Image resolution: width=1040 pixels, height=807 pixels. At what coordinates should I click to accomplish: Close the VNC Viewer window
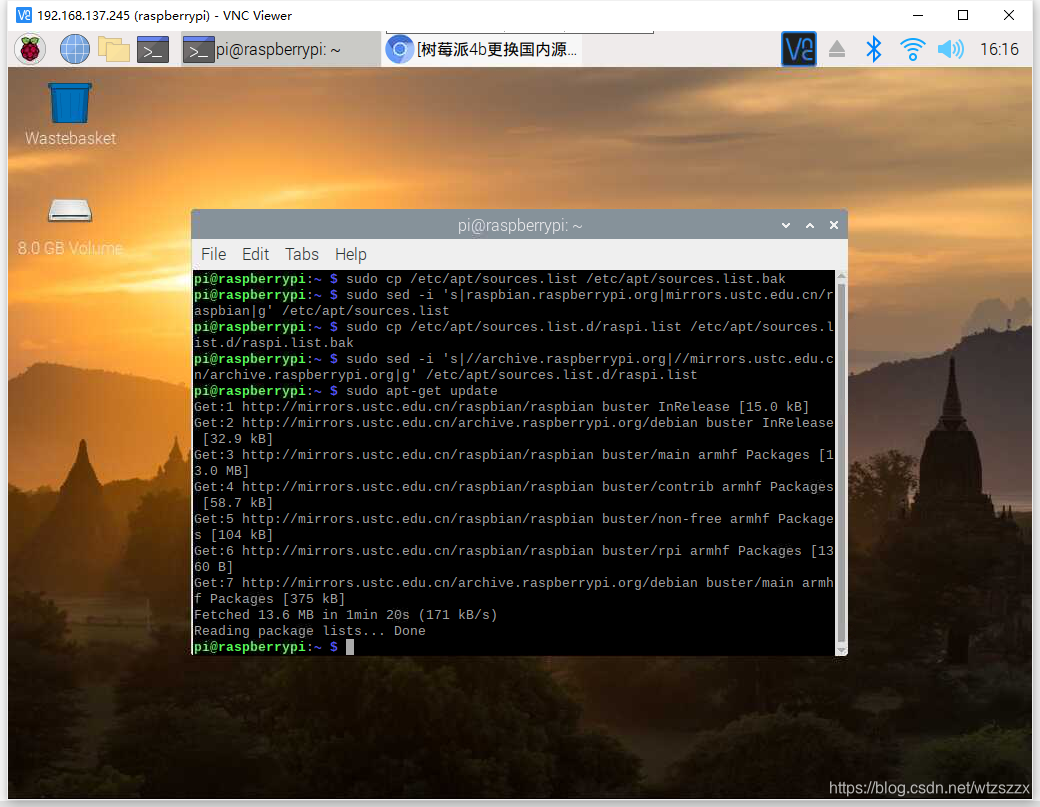pyautogui.click(x=1009, y=15)
